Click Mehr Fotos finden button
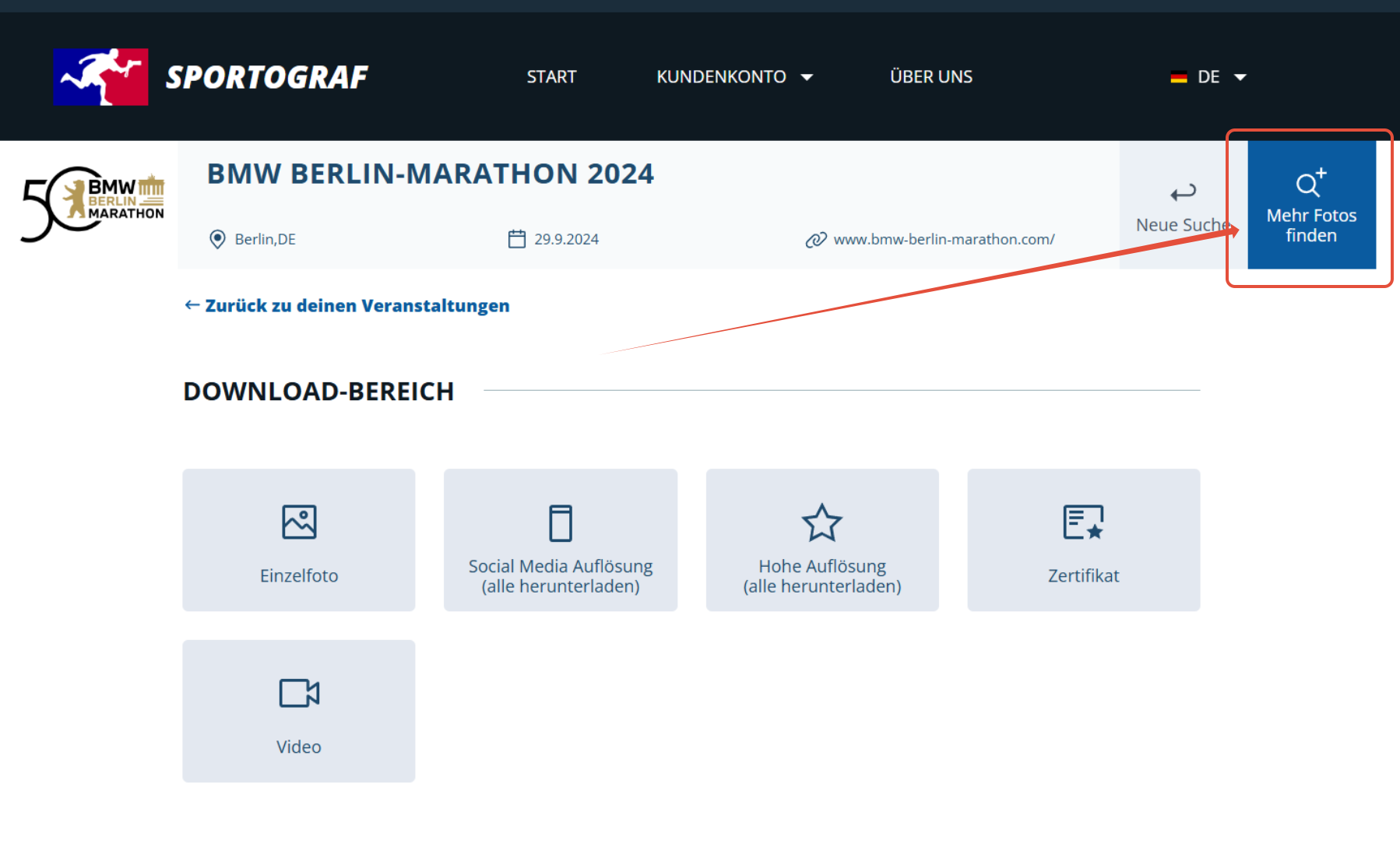The height and width of the screenshot is (851, 1400). [1312, 206]
